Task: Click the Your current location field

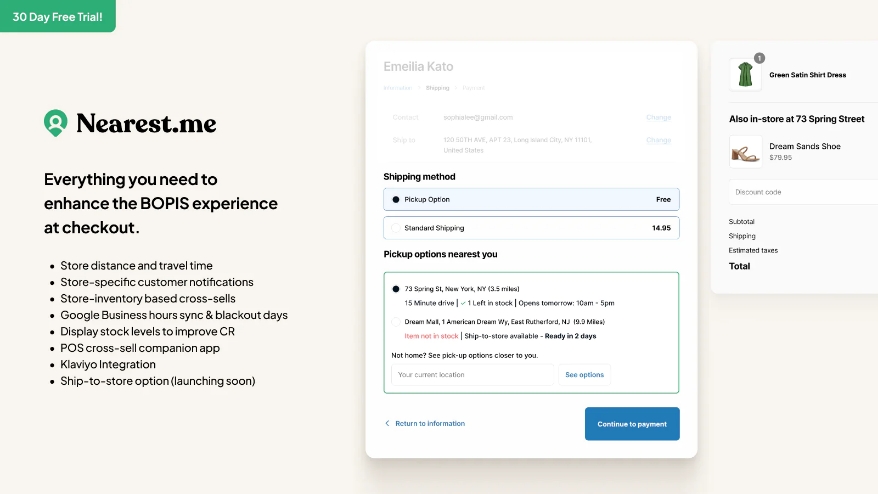Action: [x=472, y=375]
